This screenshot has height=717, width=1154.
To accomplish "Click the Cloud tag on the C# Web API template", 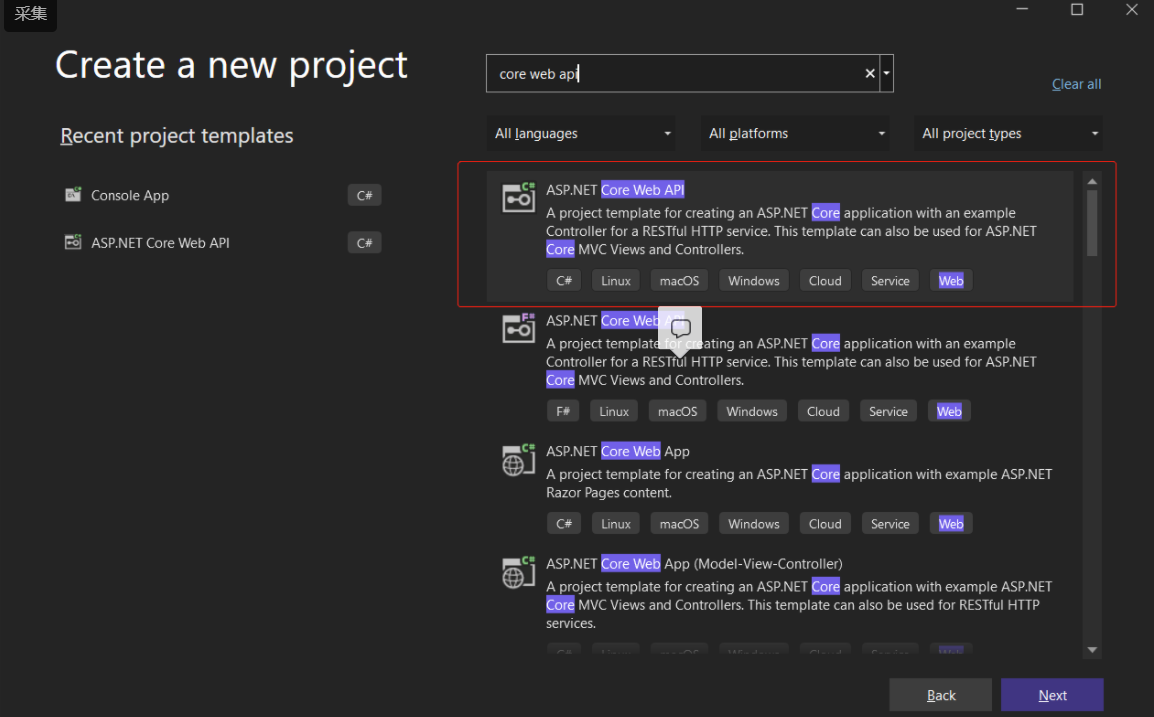I will pos(825,280).
